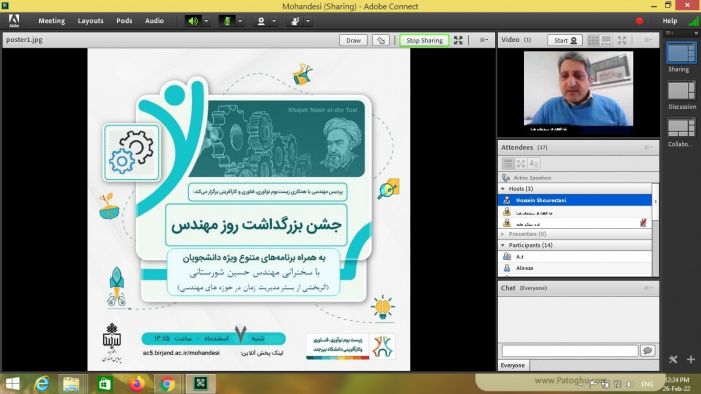Select the pointer tool in Share pod
The image size is (701, 394).
pyautogui.click(x=380, y=40)
